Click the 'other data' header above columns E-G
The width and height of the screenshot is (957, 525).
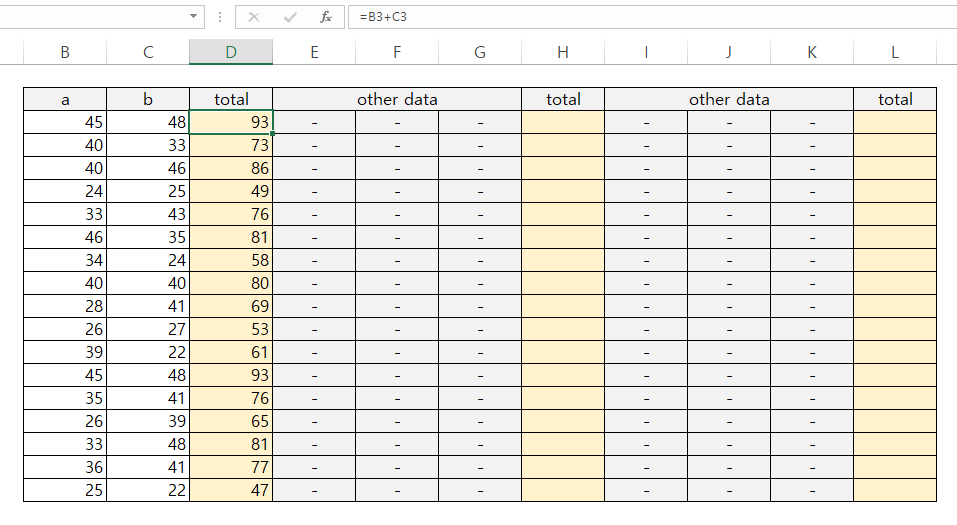[x=397, y=100]
